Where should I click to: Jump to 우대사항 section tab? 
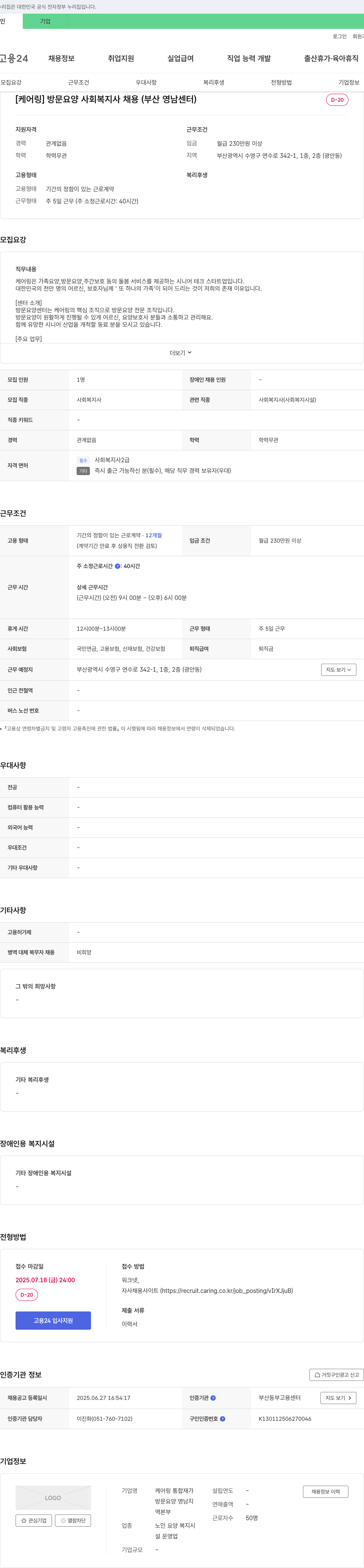click(146, 82)
